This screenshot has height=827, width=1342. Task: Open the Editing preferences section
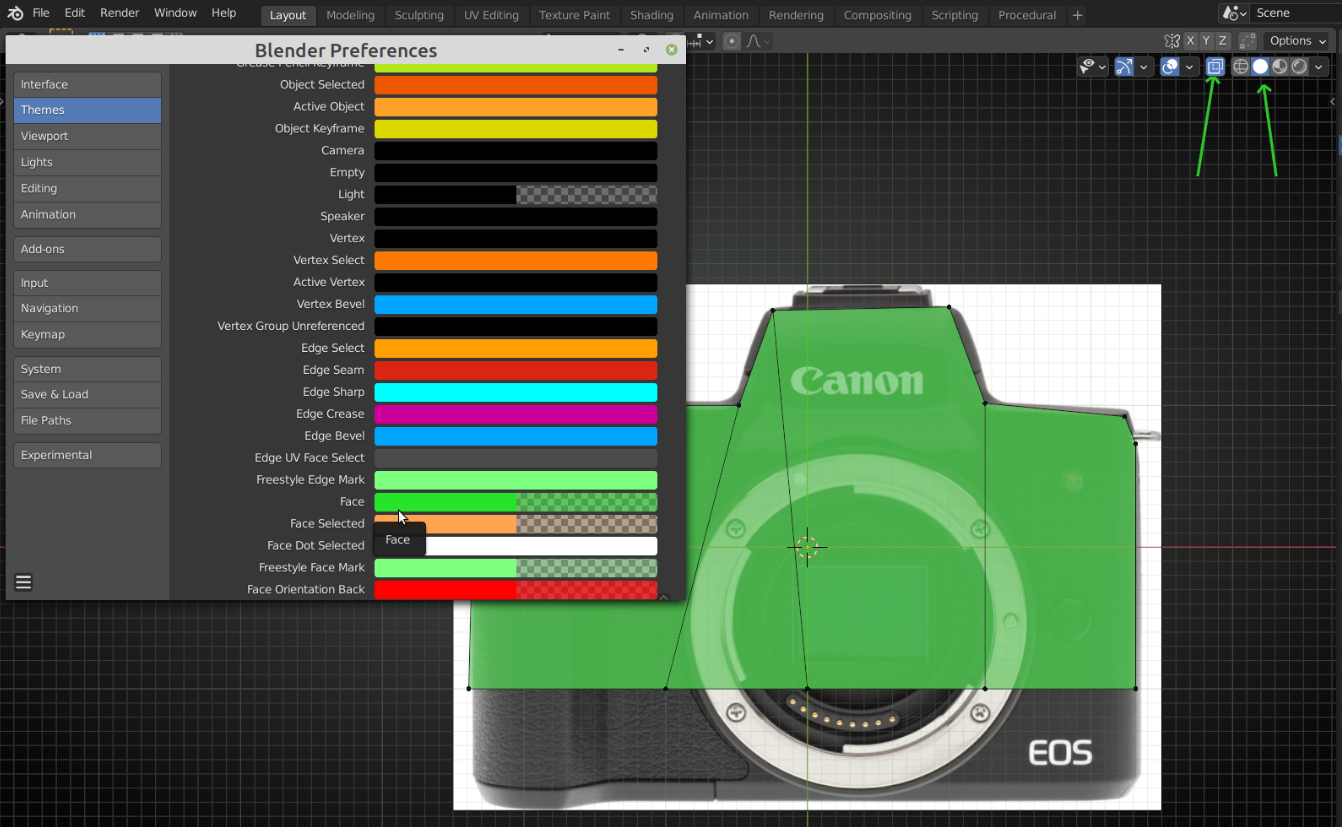click(x=87, y=188)
